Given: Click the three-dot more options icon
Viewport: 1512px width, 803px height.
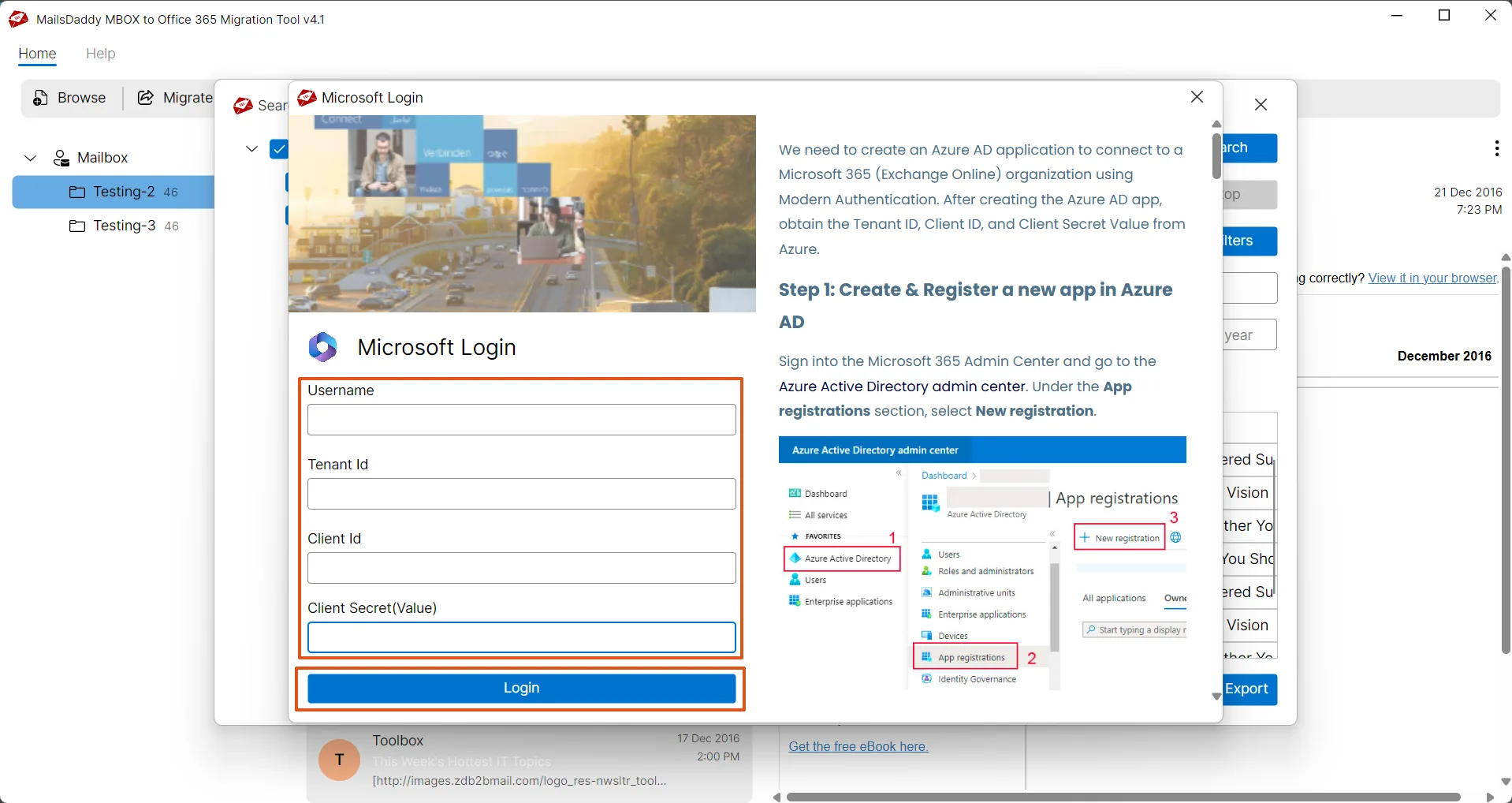Looking at the screenshot, I should coord(1495,148).
